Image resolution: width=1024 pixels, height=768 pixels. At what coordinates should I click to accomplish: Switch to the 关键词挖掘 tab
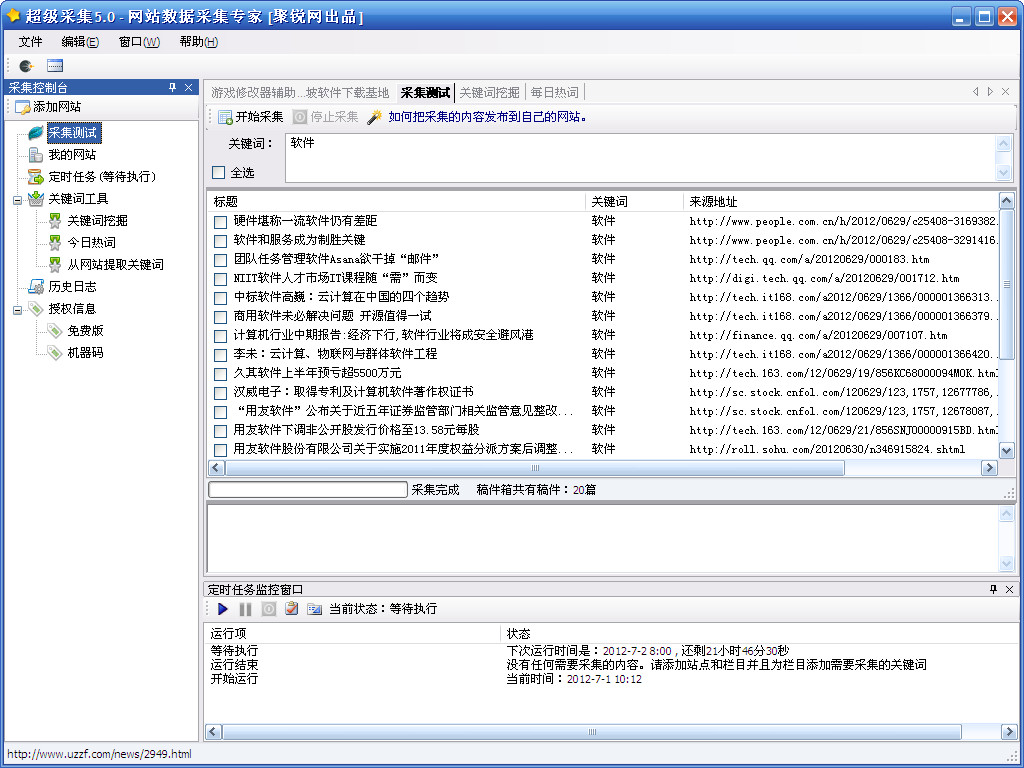489,93
